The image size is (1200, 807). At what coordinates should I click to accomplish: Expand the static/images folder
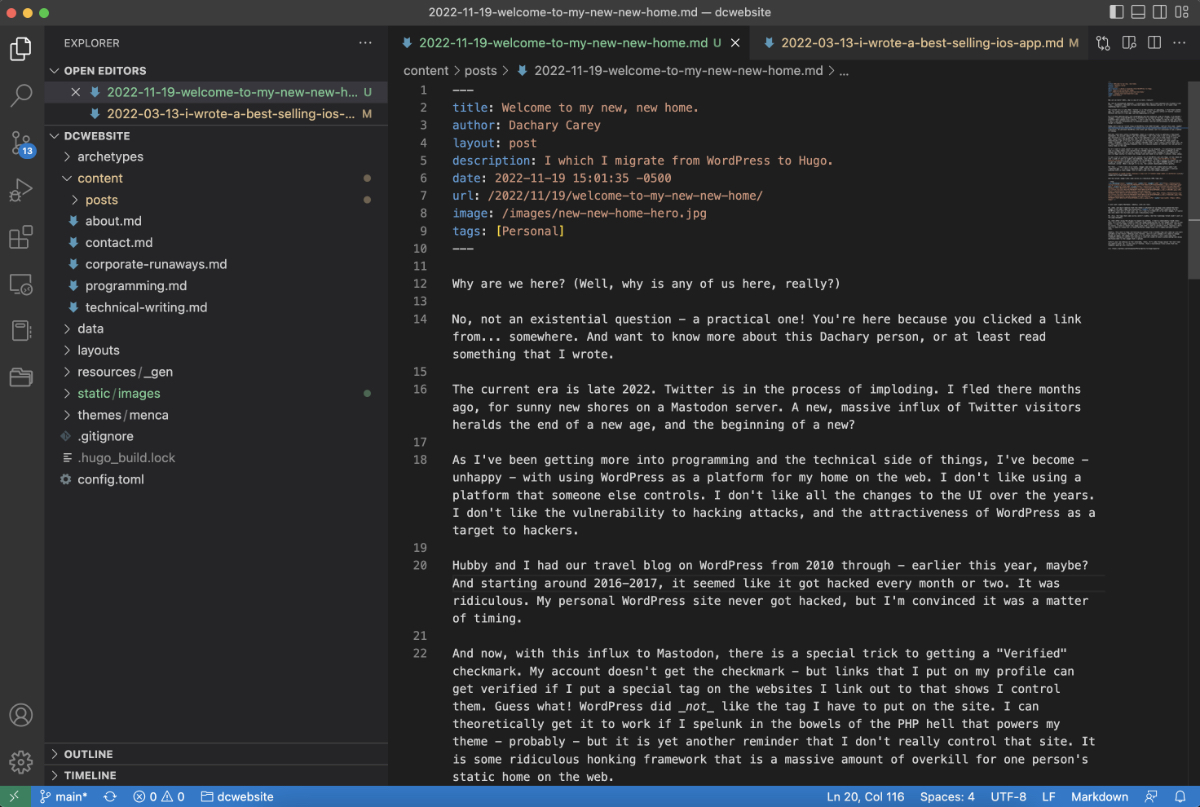[216, 393]
